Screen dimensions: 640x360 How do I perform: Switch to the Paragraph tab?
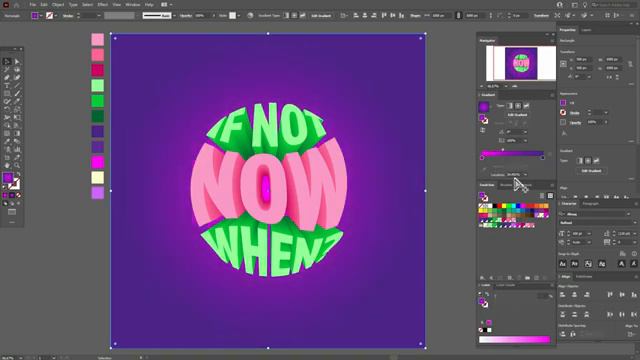[x=590, y=203]
